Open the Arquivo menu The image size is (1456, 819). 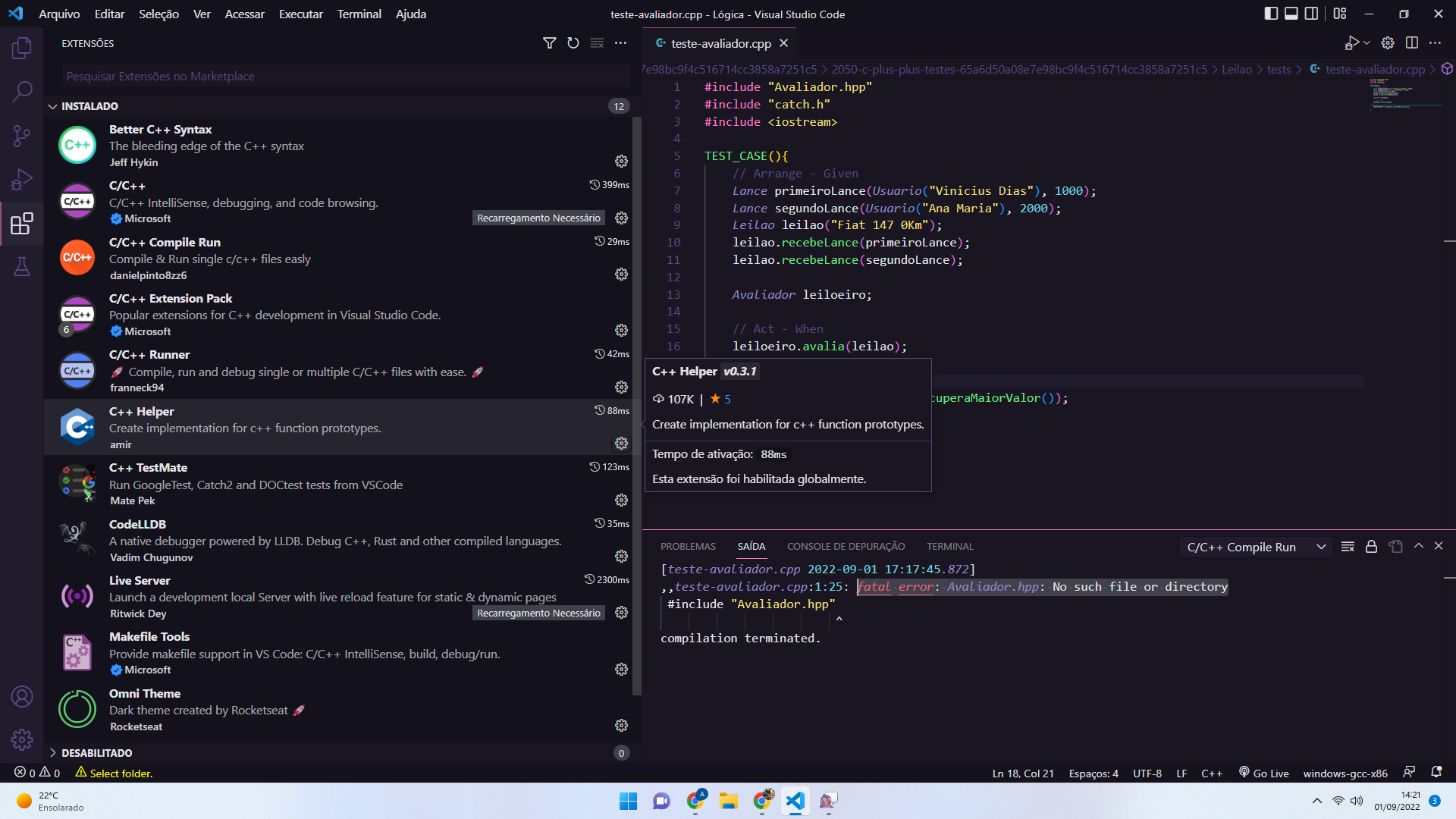click(x=59, y=14)
